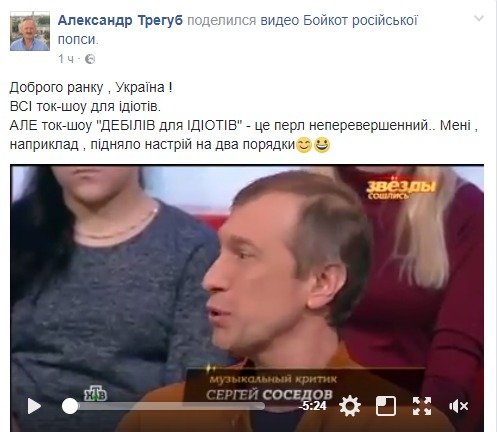497x432 pixels.
Task: Open the shared видео link
Action: (279, 21)
